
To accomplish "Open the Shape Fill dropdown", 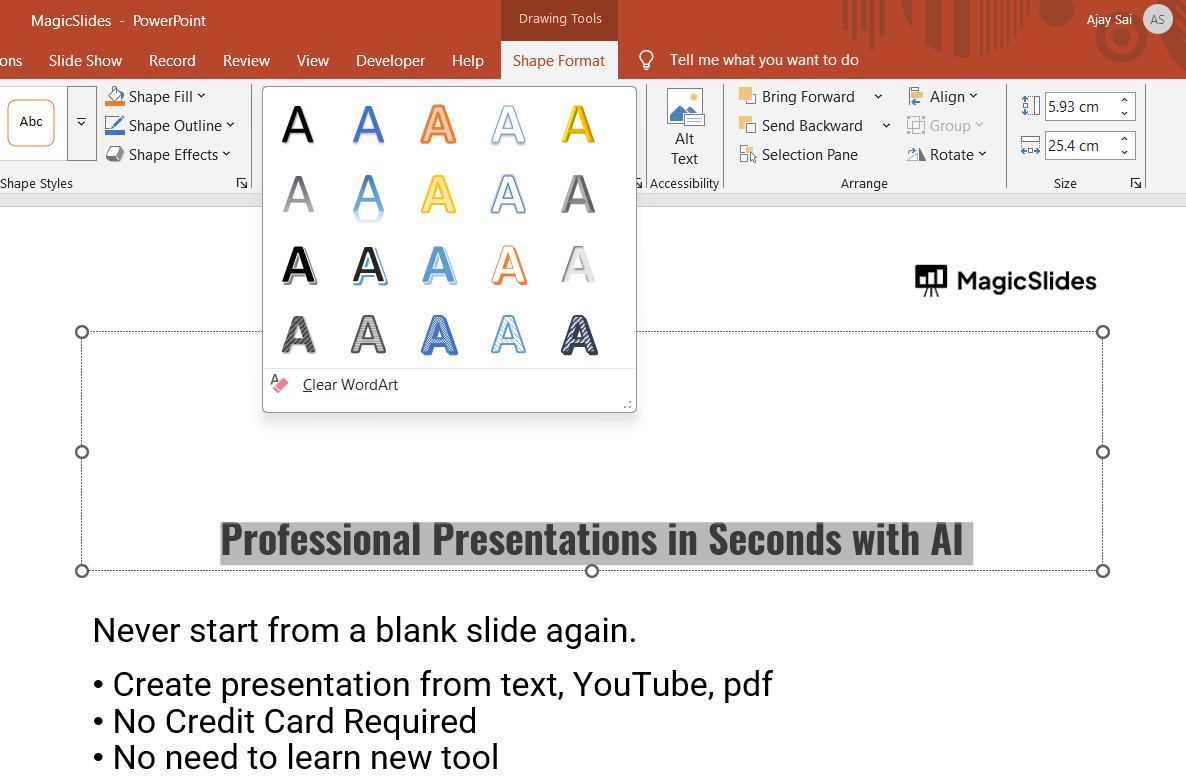I will coord(156,97).
